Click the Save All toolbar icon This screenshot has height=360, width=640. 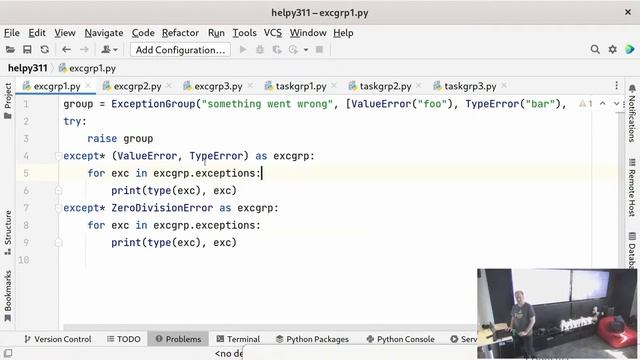point(27,50)
